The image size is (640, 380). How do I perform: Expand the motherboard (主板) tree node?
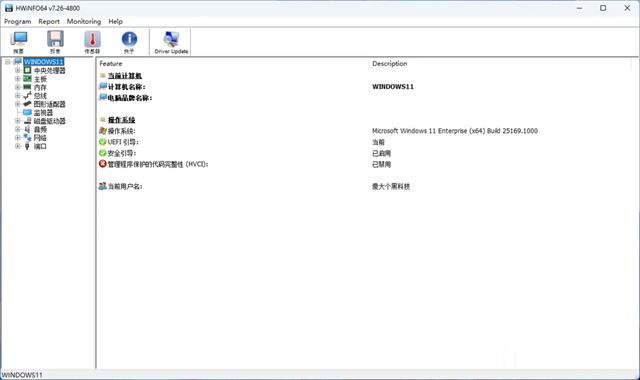(18, 79)
